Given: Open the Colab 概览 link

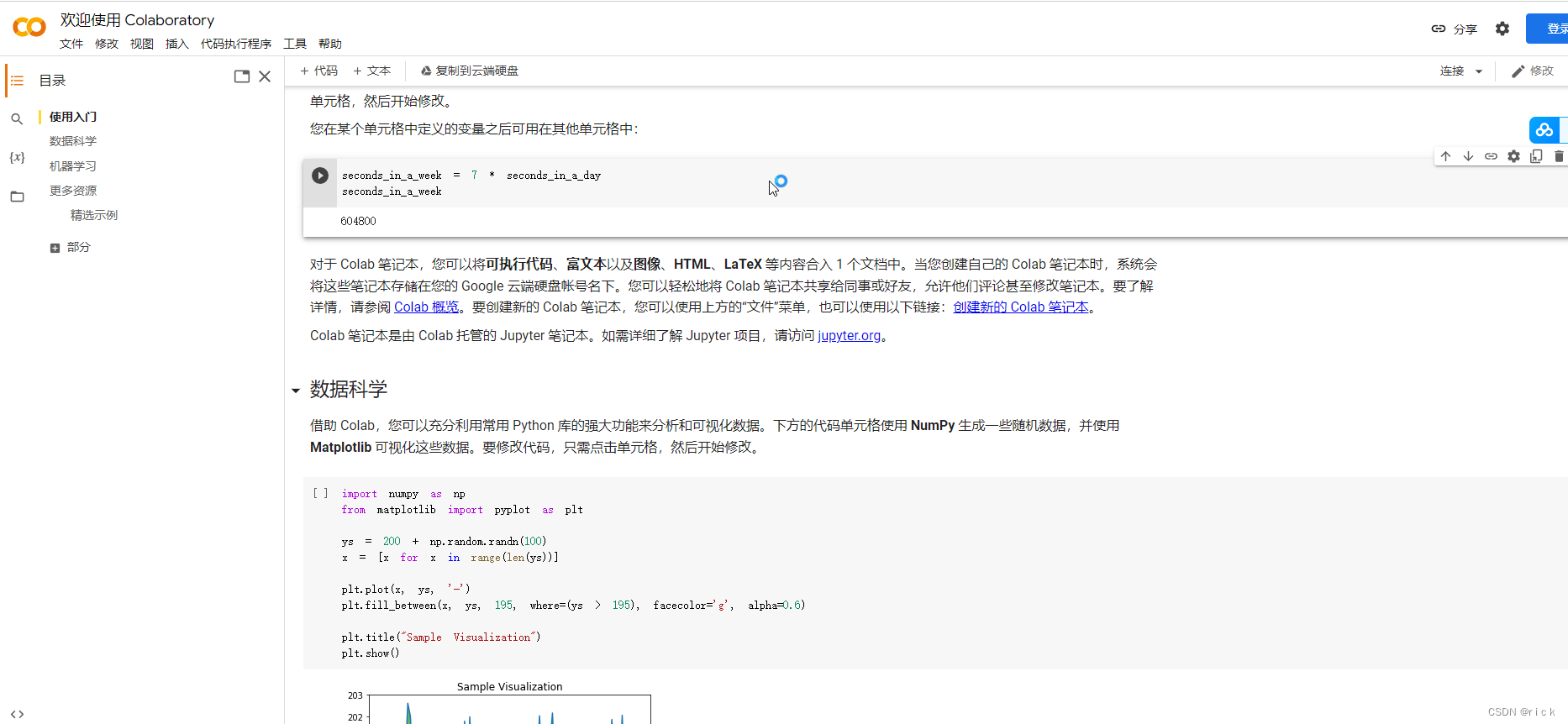Looking at the screenshot, I should (427, 307).
